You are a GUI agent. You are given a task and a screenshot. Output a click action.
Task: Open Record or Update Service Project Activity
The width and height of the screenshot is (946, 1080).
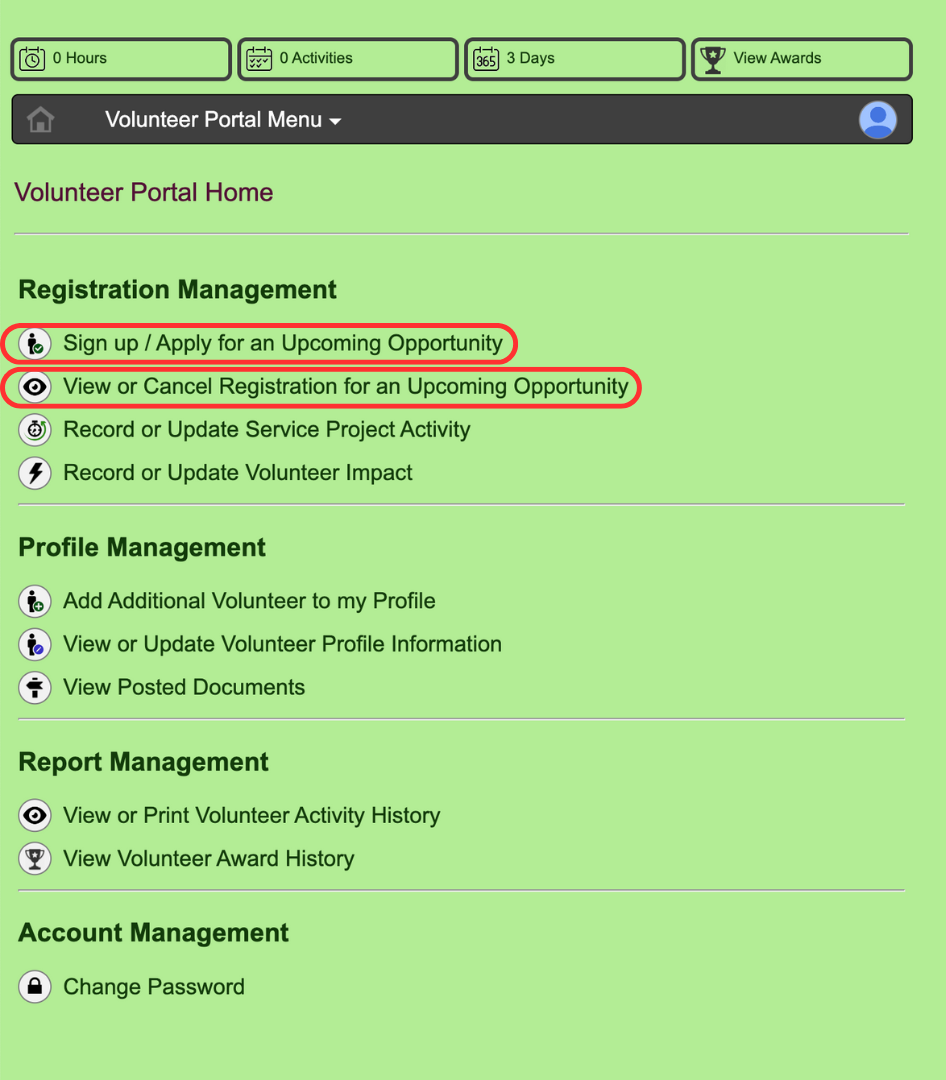tap(267, 430)
